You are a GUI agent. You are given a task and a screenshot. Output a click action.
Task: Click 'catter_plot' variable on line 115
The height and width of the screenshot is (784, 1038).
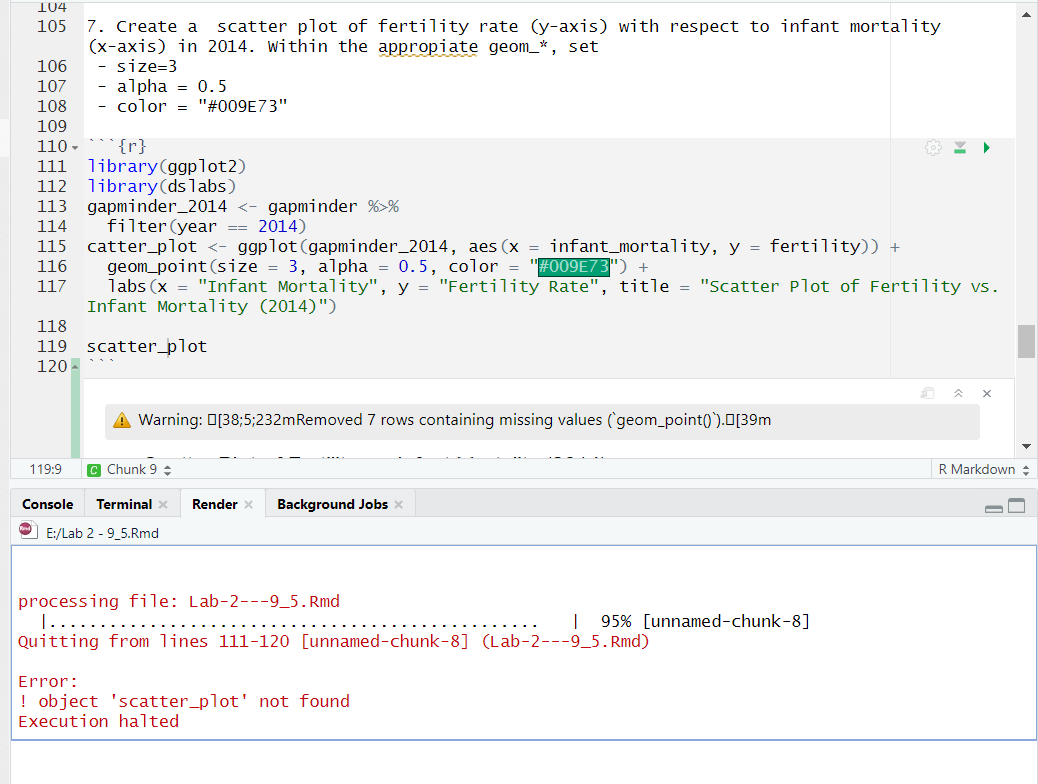coord(142,246)
